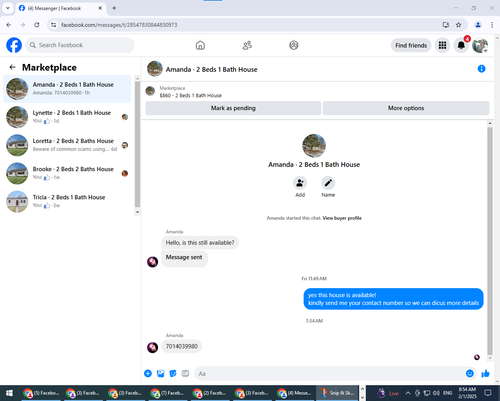Click the Message sent bubble

(x=184, y=258)
